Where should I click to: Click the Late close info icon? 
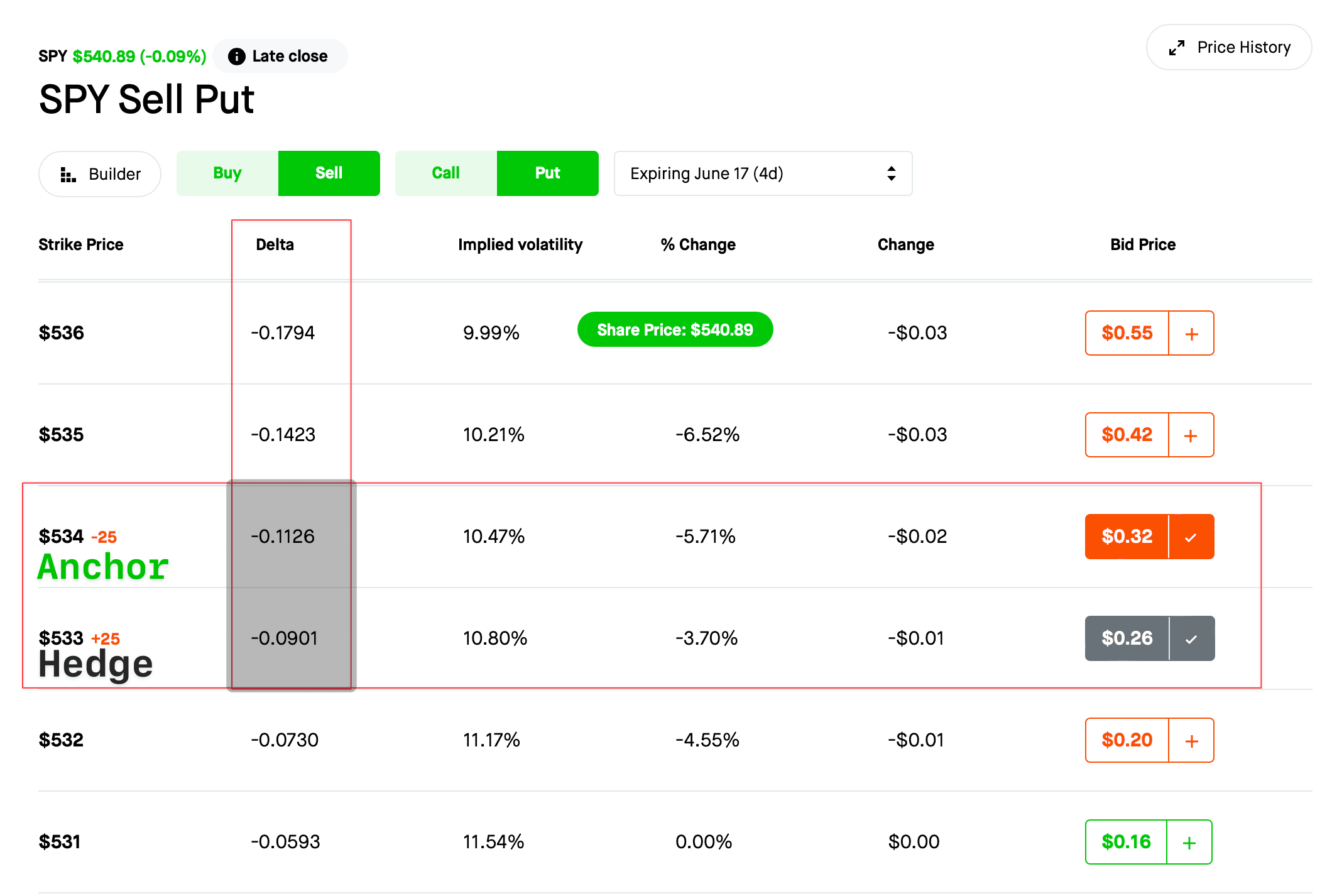[237, 57]
